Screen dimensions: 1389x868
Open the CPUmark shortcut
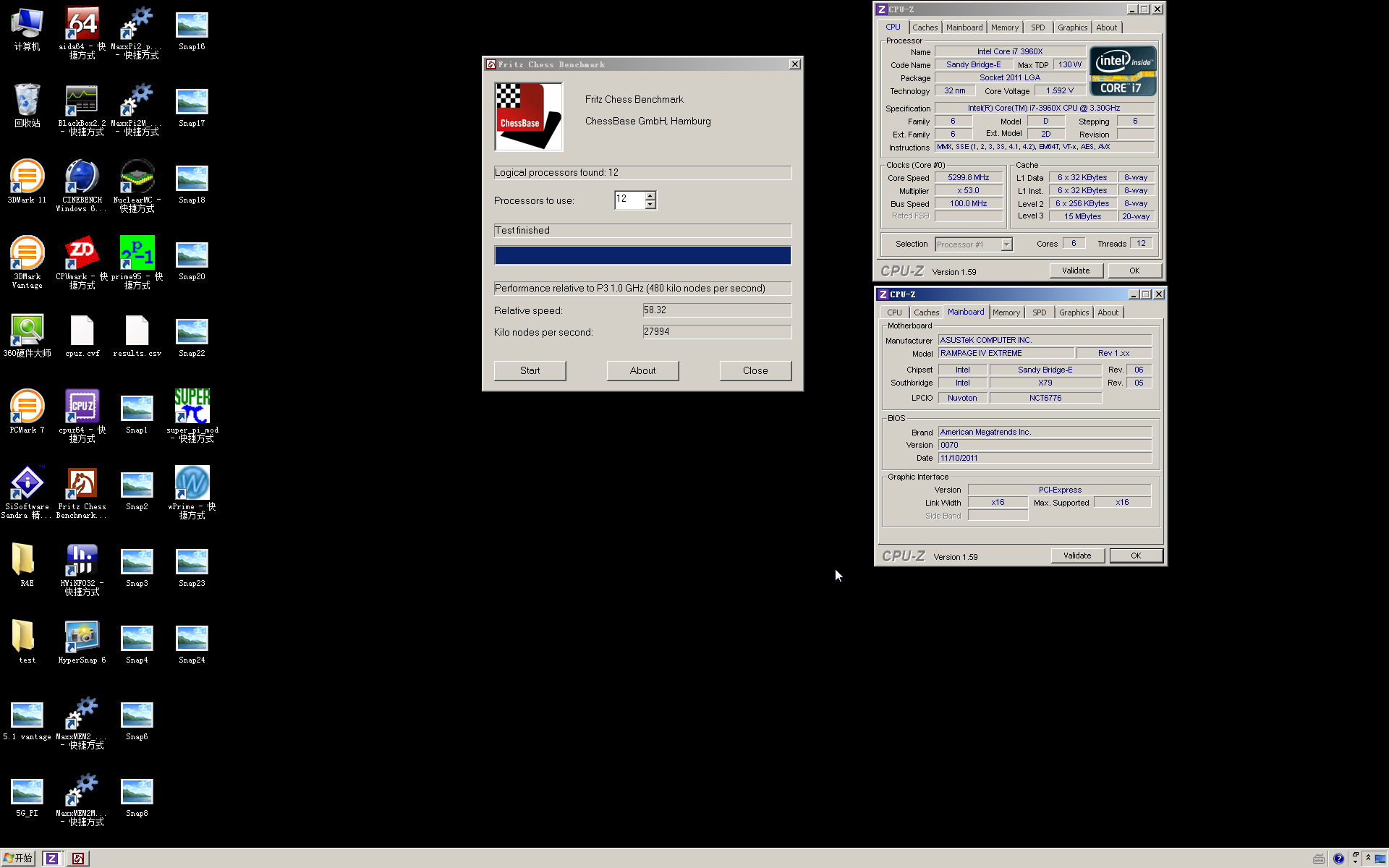pyautogui.click(x=82, y=263)
